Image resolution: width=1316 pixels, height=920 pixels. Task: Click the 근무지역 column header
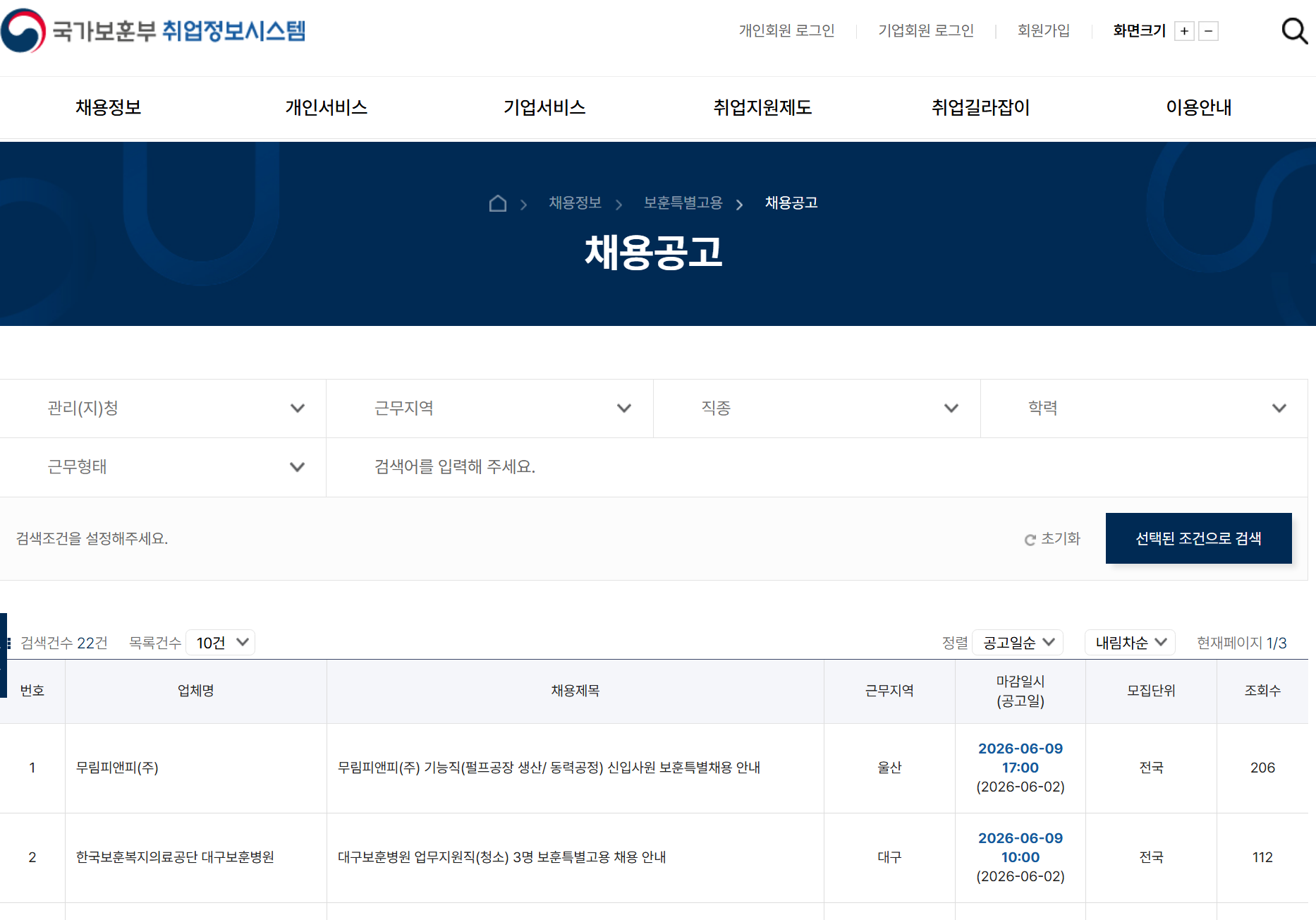click(889, 691)
